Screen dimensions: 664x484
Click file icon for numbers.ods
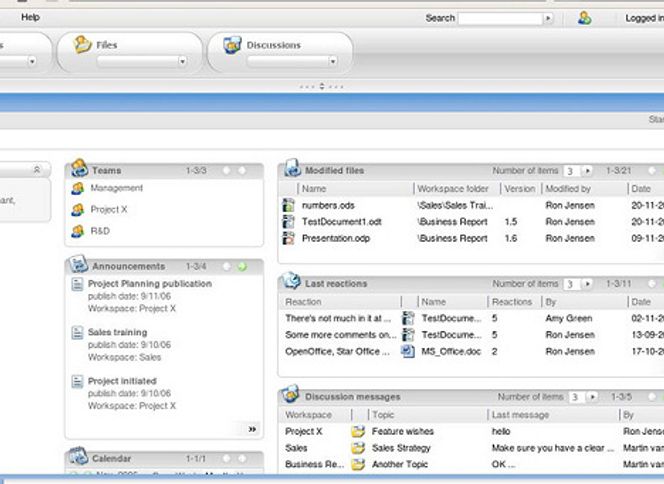[288, 205]
